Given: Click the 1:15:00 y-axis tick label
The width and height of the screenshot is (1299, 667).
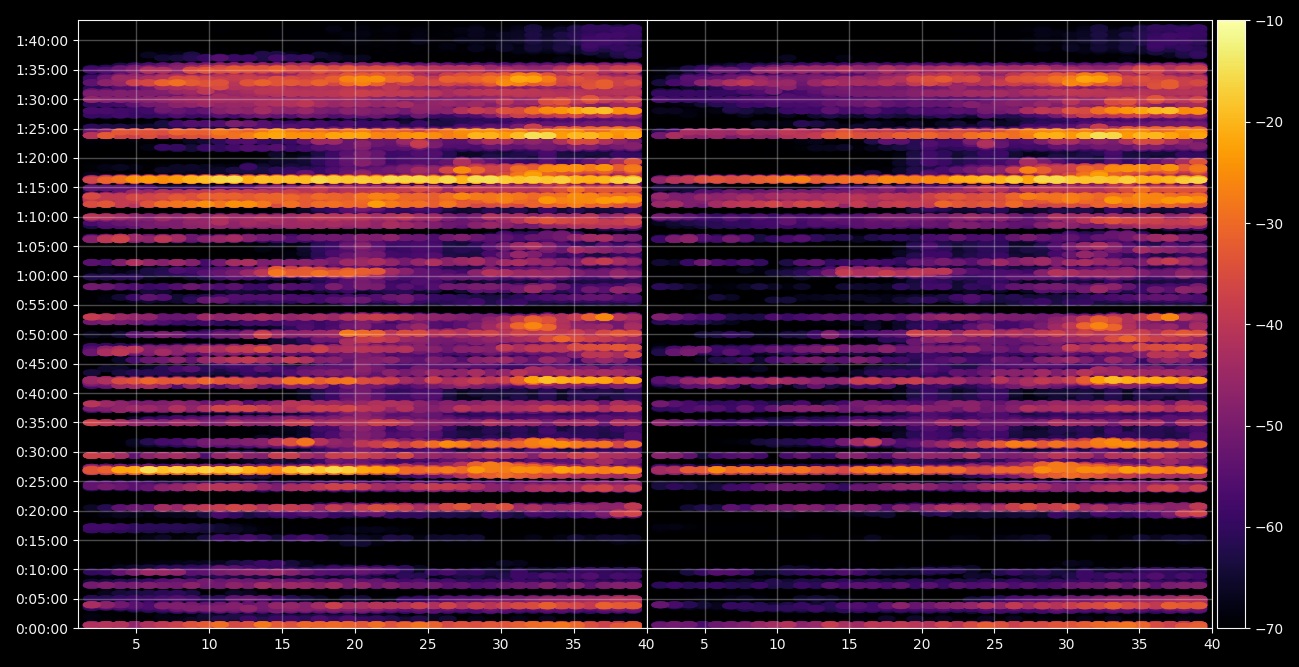Looking at the screenshot, I should 42,188.
